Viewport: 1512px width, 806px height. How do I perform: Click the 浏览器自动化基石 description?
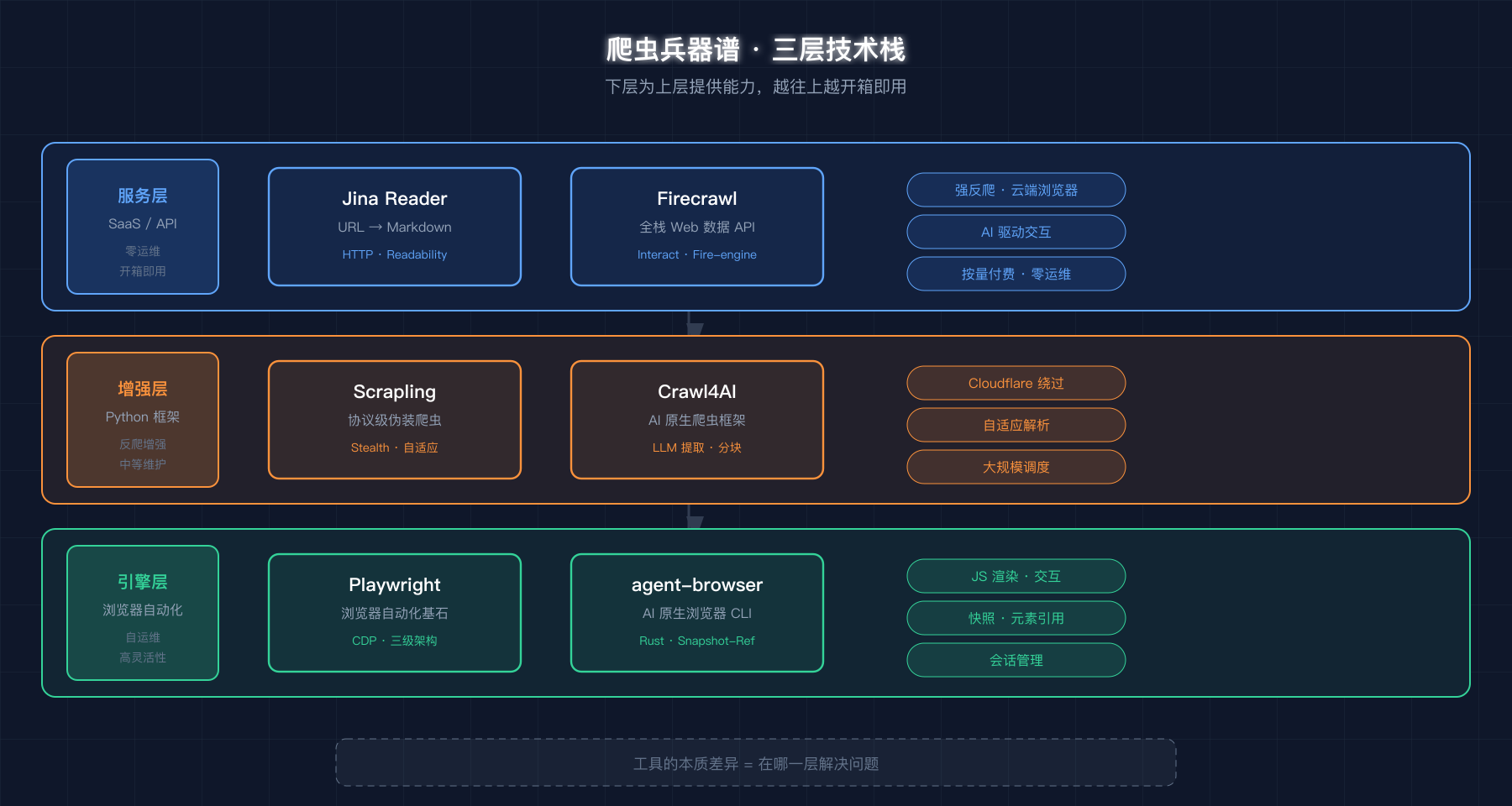(x=395, y=613)
